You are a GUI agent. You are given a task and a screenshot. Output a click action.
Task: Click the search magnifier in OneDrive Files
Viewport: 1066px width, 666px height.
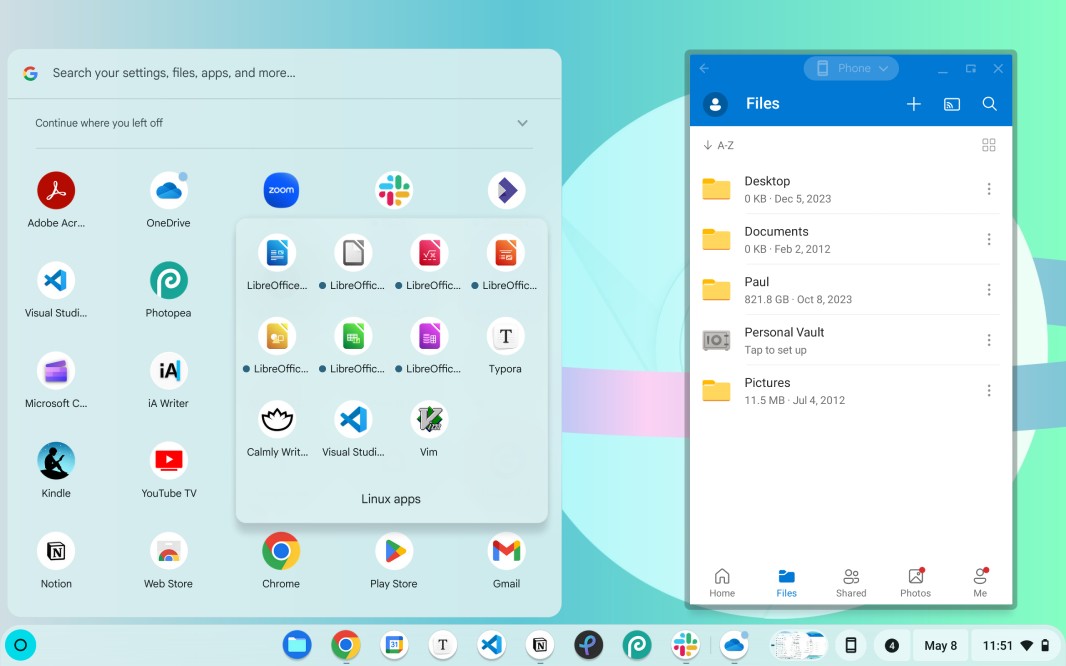989,104
